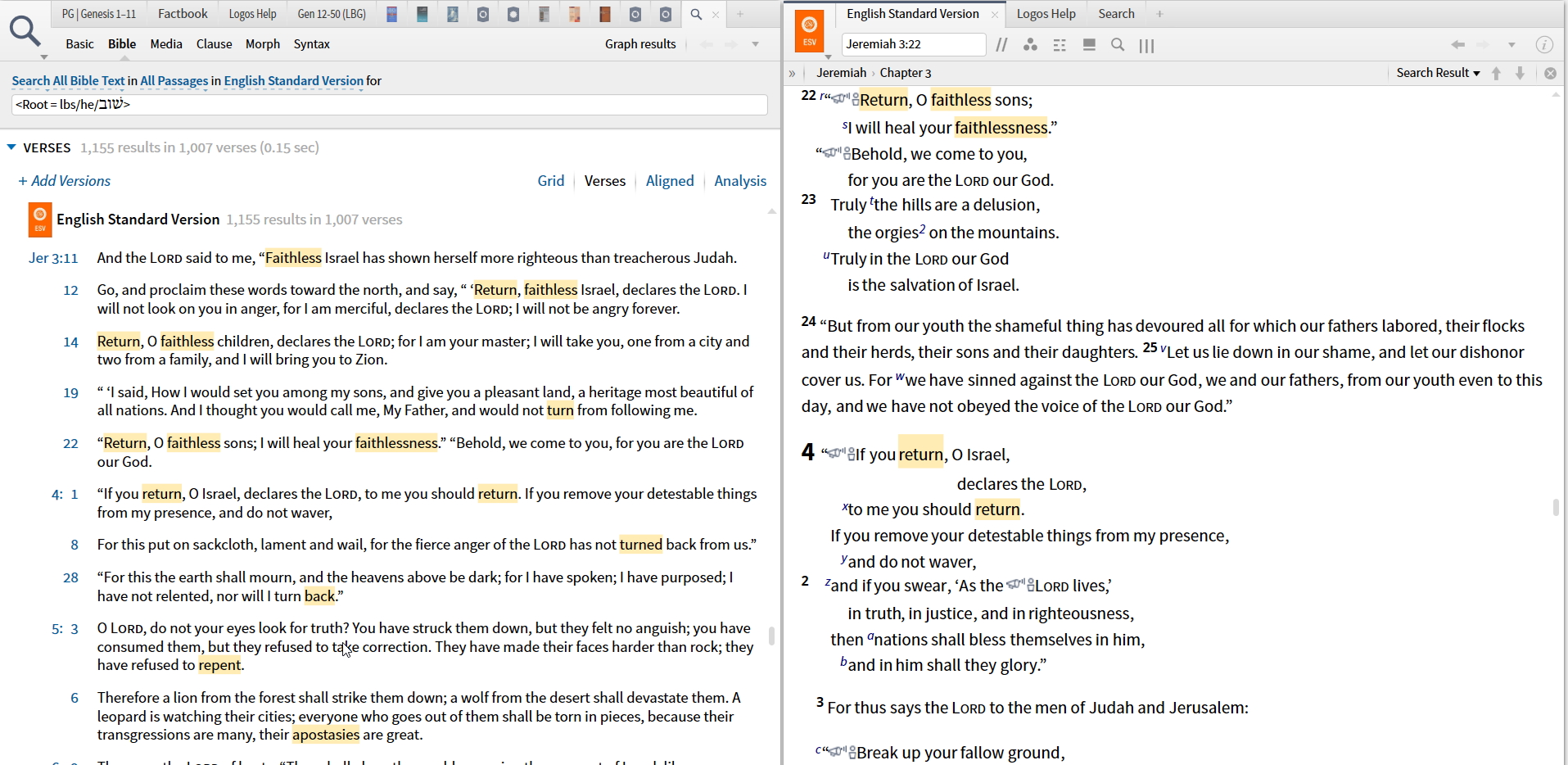Viewport: 1568px width, 765px height.
Task: Click Add Versions
Action: (64, 181)
